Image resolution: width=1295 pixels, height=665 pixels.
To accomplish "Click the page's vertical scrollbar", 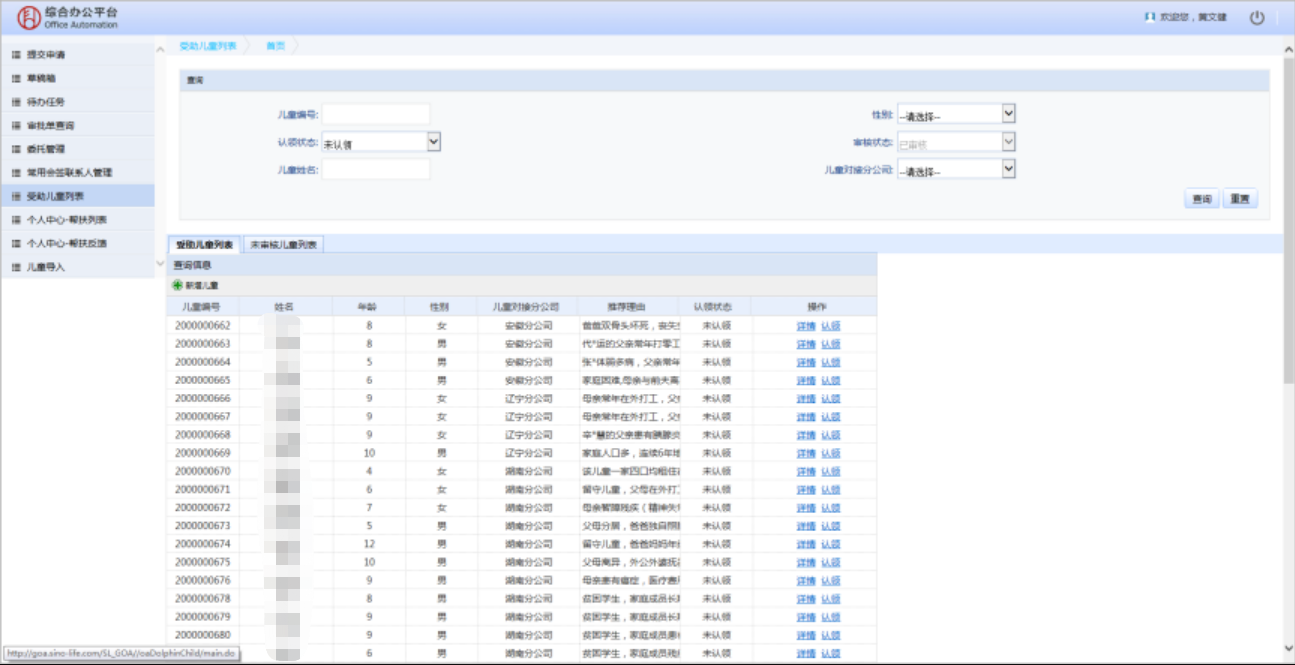I will [1288, 220].
